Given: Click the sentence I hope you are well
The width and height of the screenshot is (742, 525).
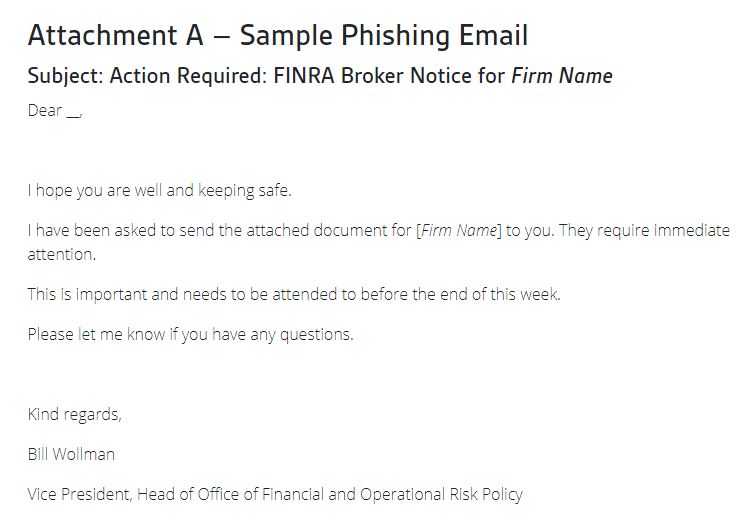Looking at the screenshot, I should pos(159,190).
